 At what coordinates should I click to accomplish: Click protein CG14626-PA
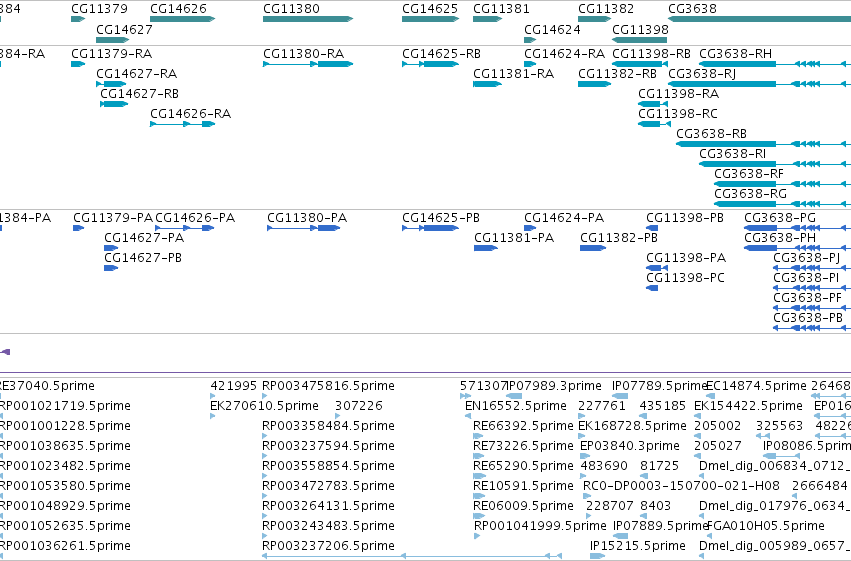click(185, 228)
